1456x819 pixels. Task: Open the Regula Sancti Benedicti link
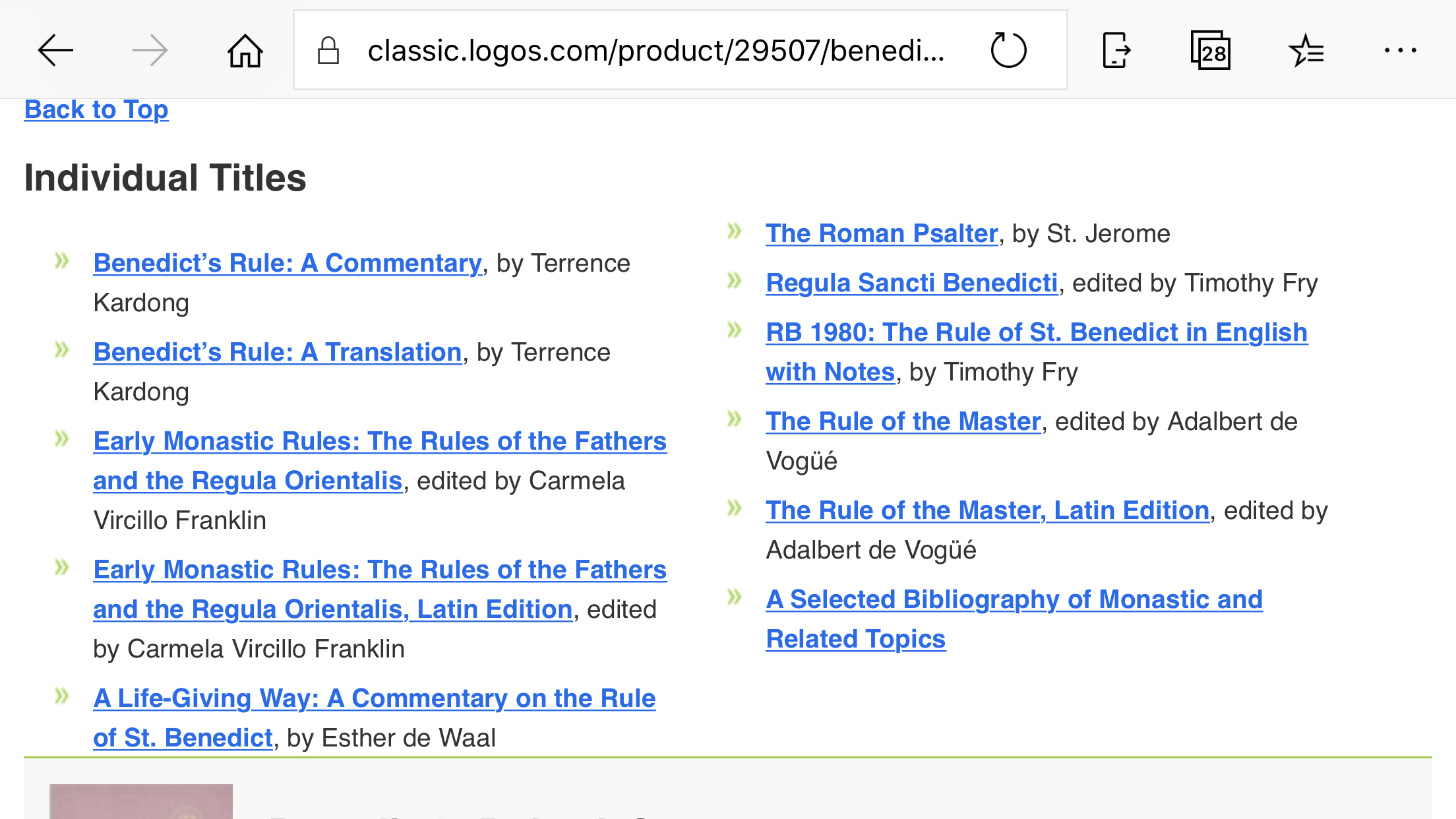[912, 283]
